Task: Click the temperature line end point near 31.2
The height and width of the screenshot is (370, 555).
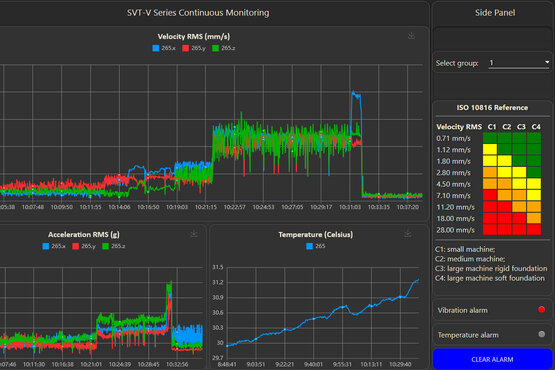Action: 418,280
